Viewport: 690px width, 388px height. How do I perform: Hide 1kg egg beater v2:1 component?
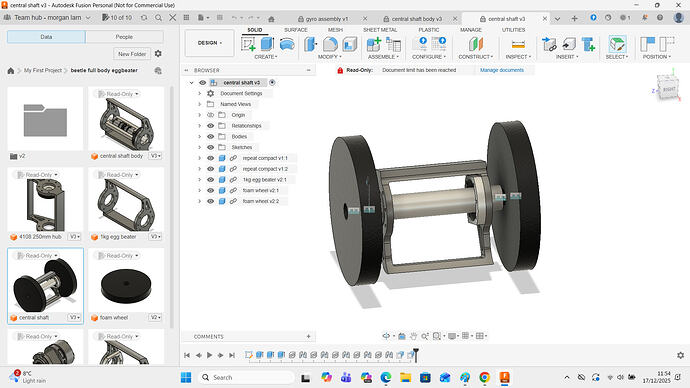(210, 179)
